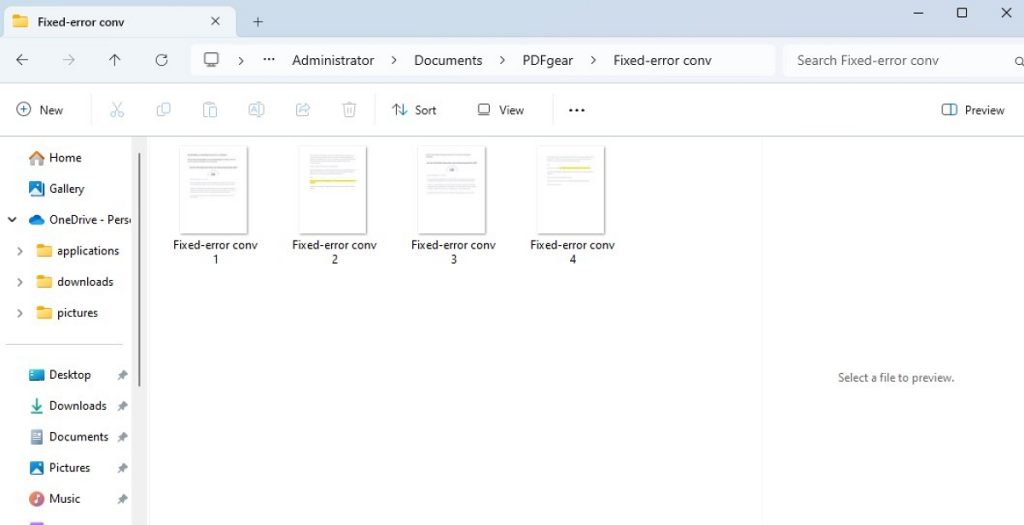1024x525 pixels.
Task: Click the Share icon in toolbar
Action: pyautogui.click(x=302, y=110)
